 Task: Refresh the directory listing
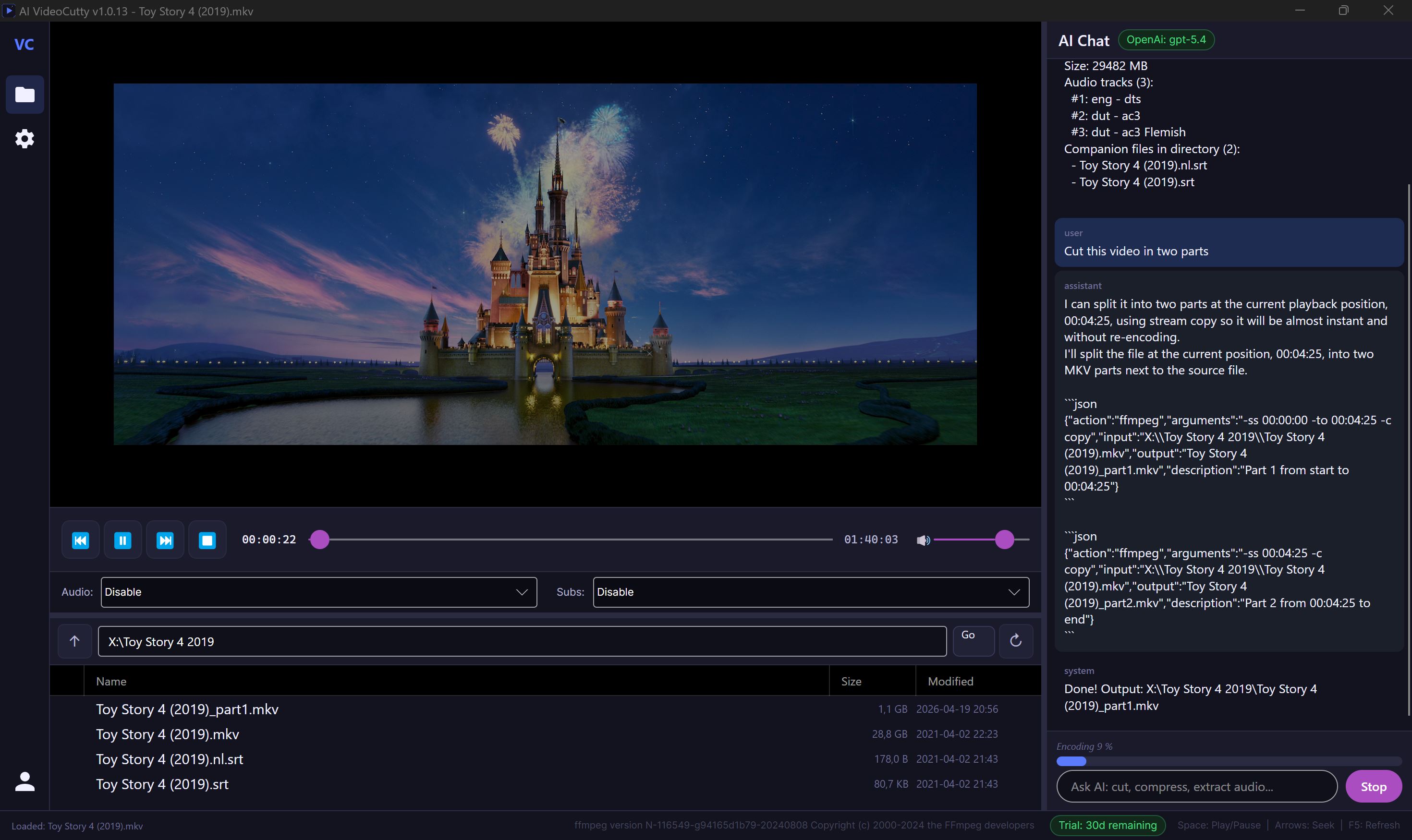tap(1015, 641)
